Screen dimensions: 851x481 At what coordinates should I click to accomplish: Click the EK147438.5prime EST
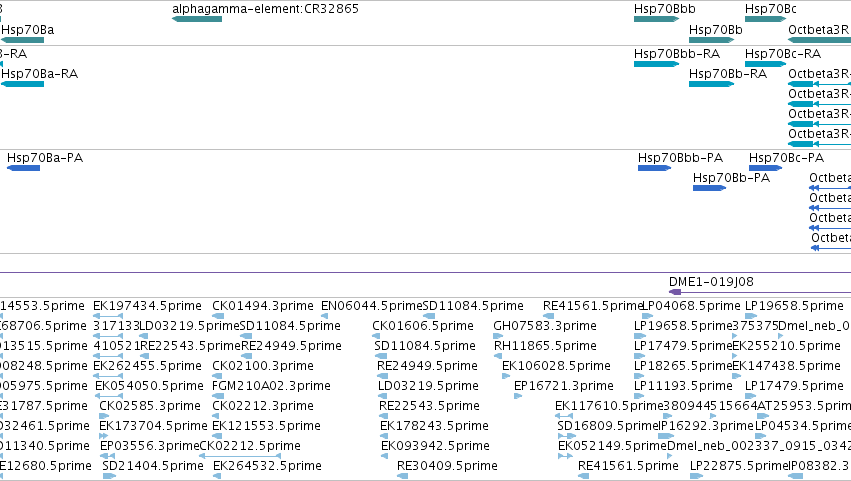pyautogui.click(x=738, y=376)
